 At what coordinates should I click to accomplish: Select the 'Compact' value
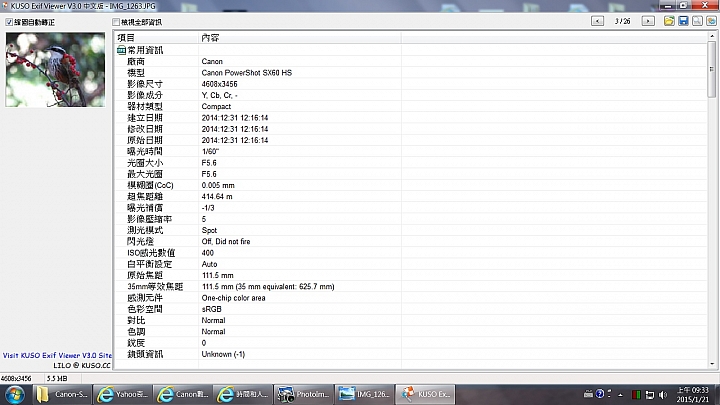click(x=216, y=107)
